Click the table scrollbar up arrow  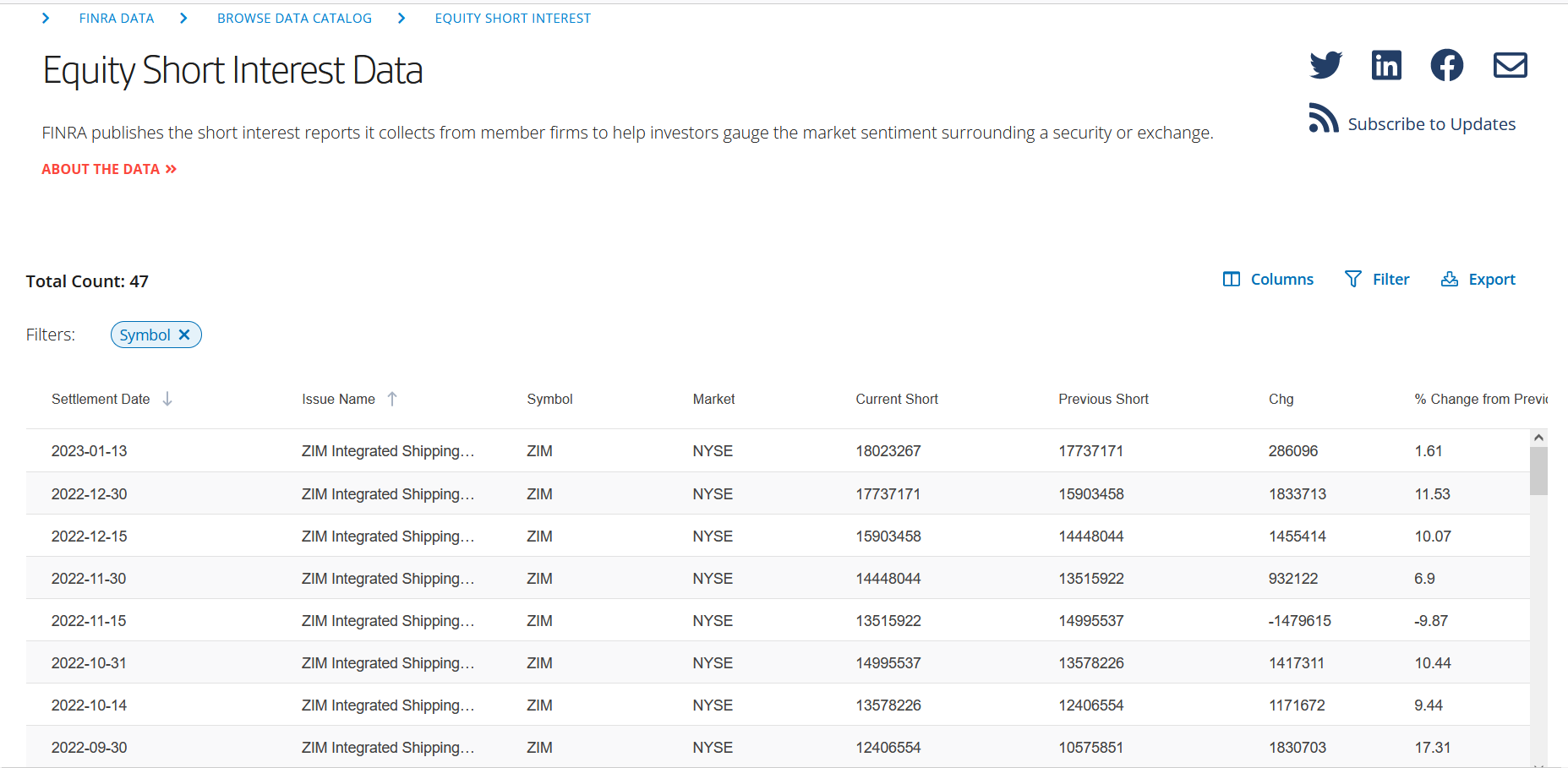[1538, 438]
